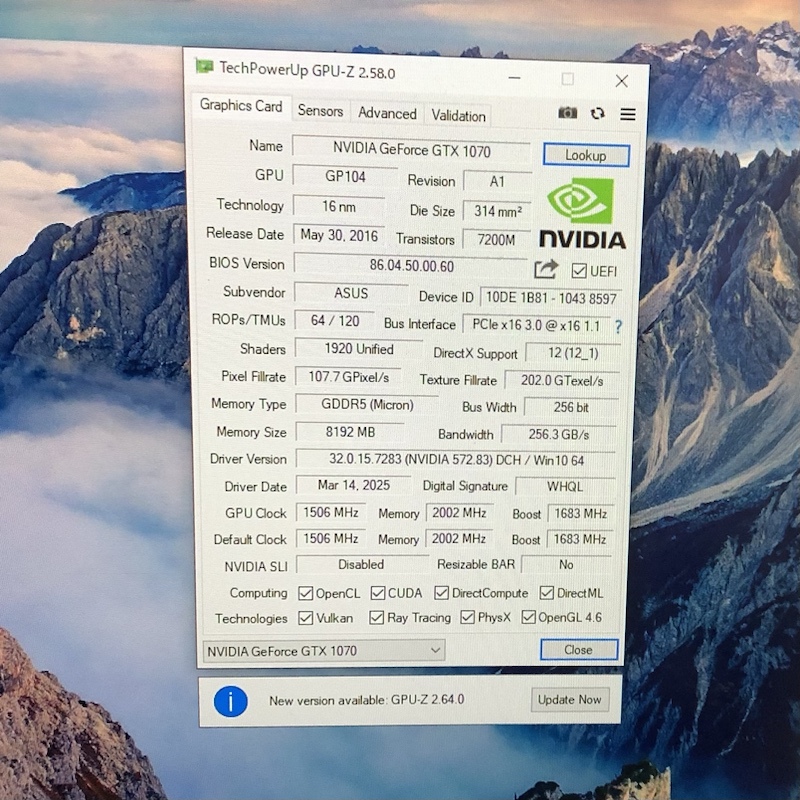
Task: Minimize the GPU-Z window
Action: click(514, 78)
